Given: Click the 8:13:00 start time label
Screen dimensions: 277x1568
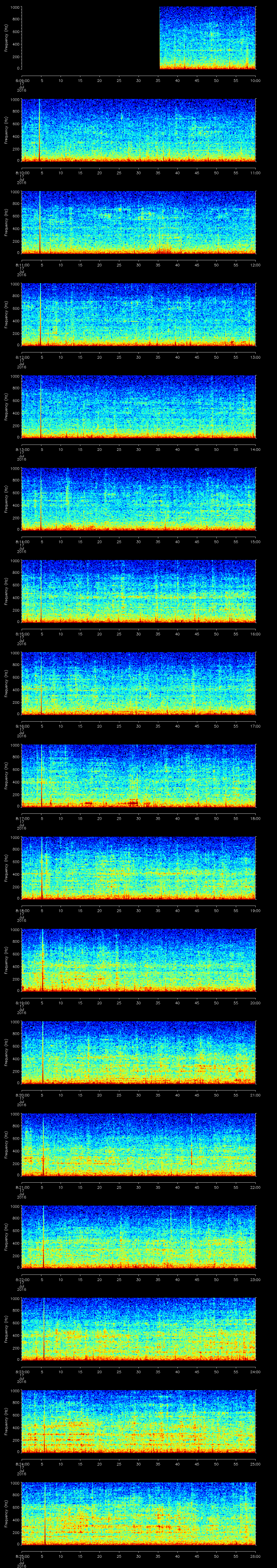Looking at the screenshot, I should pos(22,449).
